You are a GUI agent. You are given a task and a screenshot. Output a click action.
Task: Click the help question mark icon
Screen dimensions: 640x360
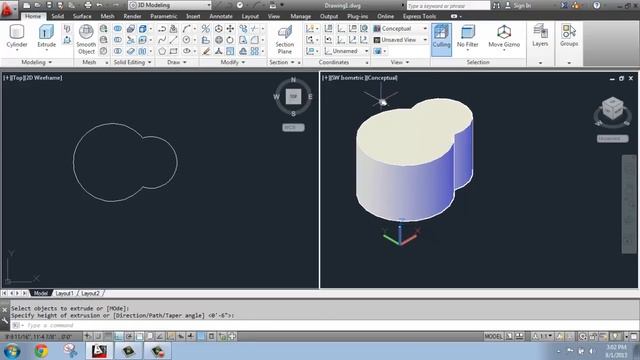tap(597, 5)
